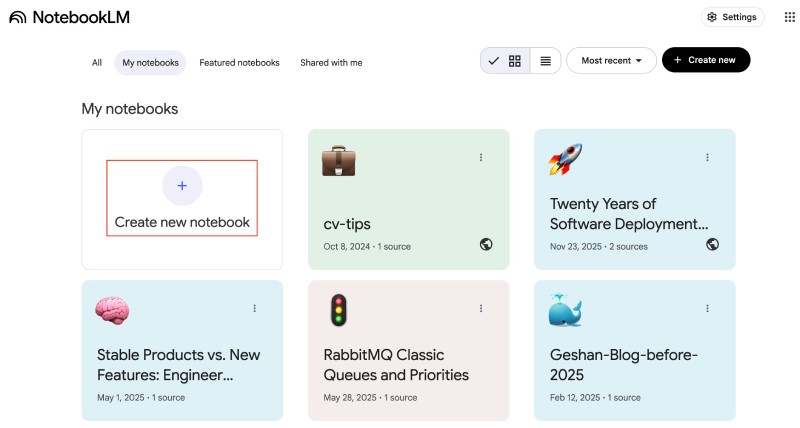This screenshot has height=428, width=800.
Task: Click the Create new button
Action: click(706, 60)
